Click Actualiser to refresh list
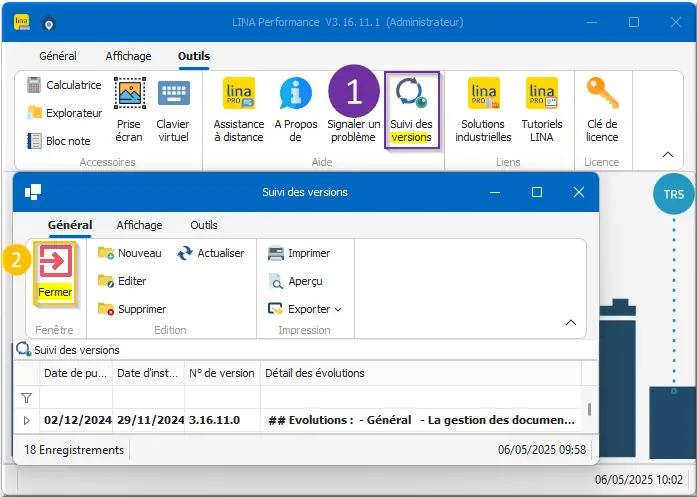The width and height of the screenshot is (697, 497). (210, 253)
